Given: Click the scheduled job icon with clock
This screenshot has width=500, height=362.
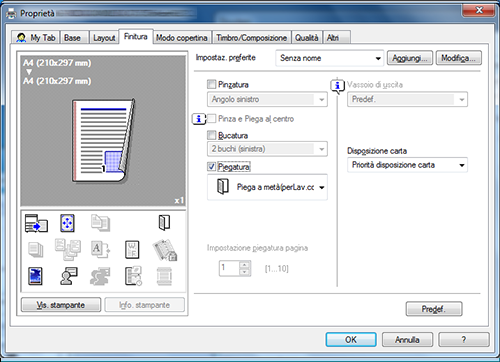Looking at the screenshot, I should click(133, 276).
